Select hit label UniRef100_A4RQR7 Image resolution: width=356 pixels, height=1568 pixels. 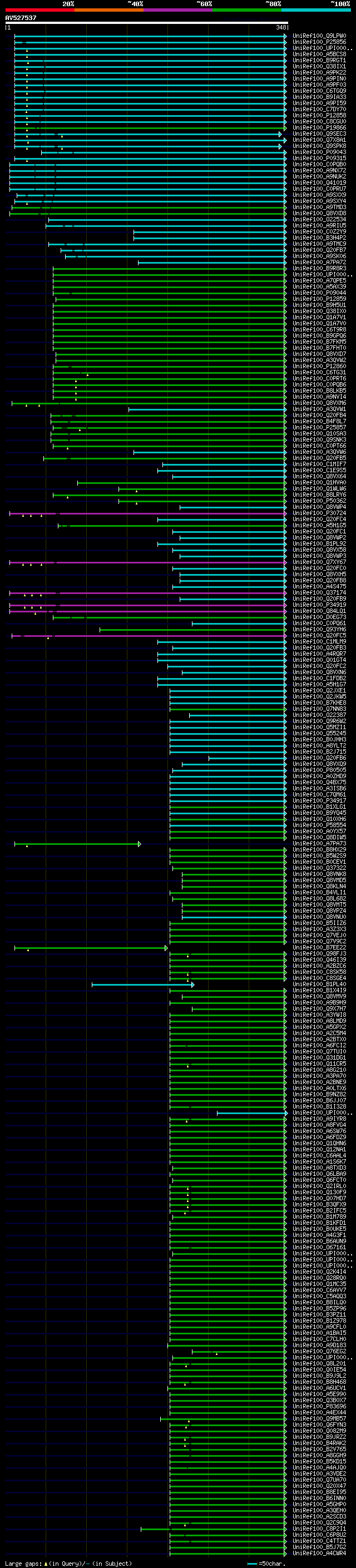(319, 654)
